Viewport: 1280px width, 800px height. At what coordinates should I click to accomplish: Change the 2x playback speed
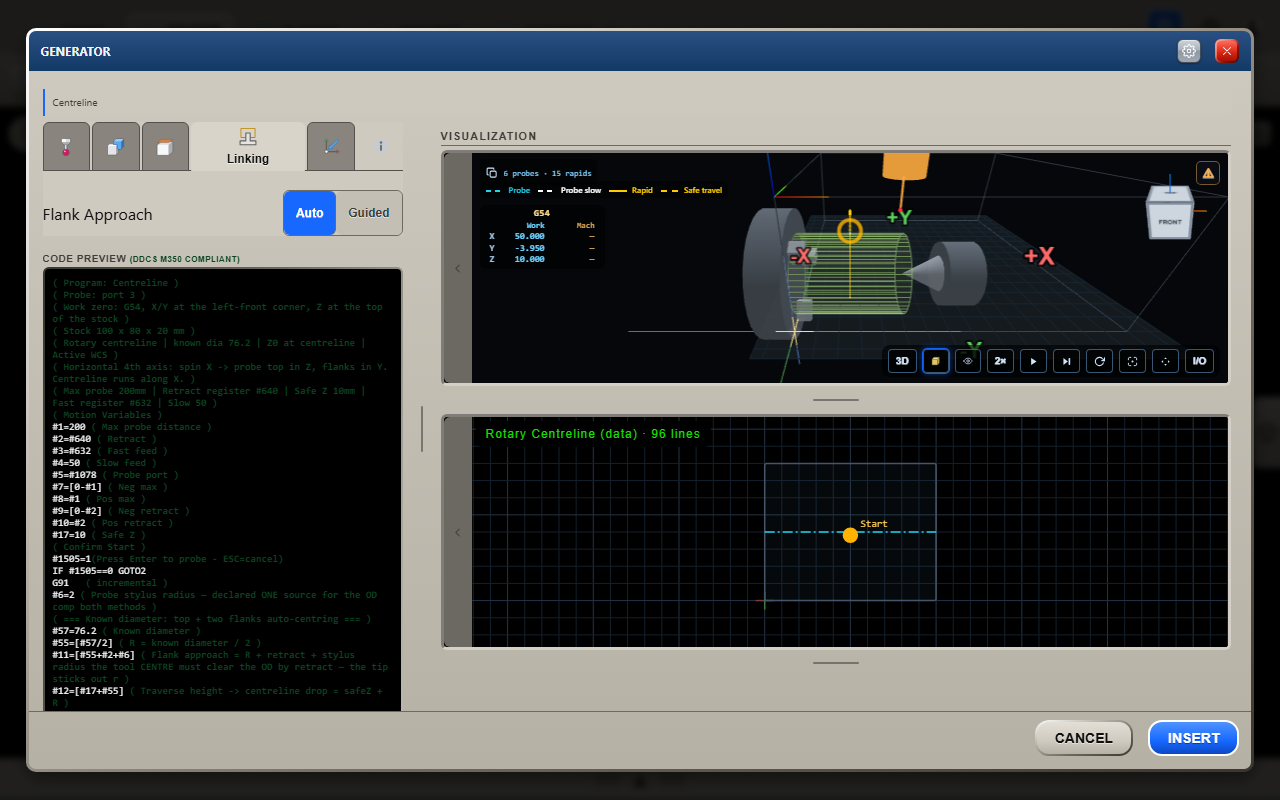pyautogui.click(x=1001, y=361)
